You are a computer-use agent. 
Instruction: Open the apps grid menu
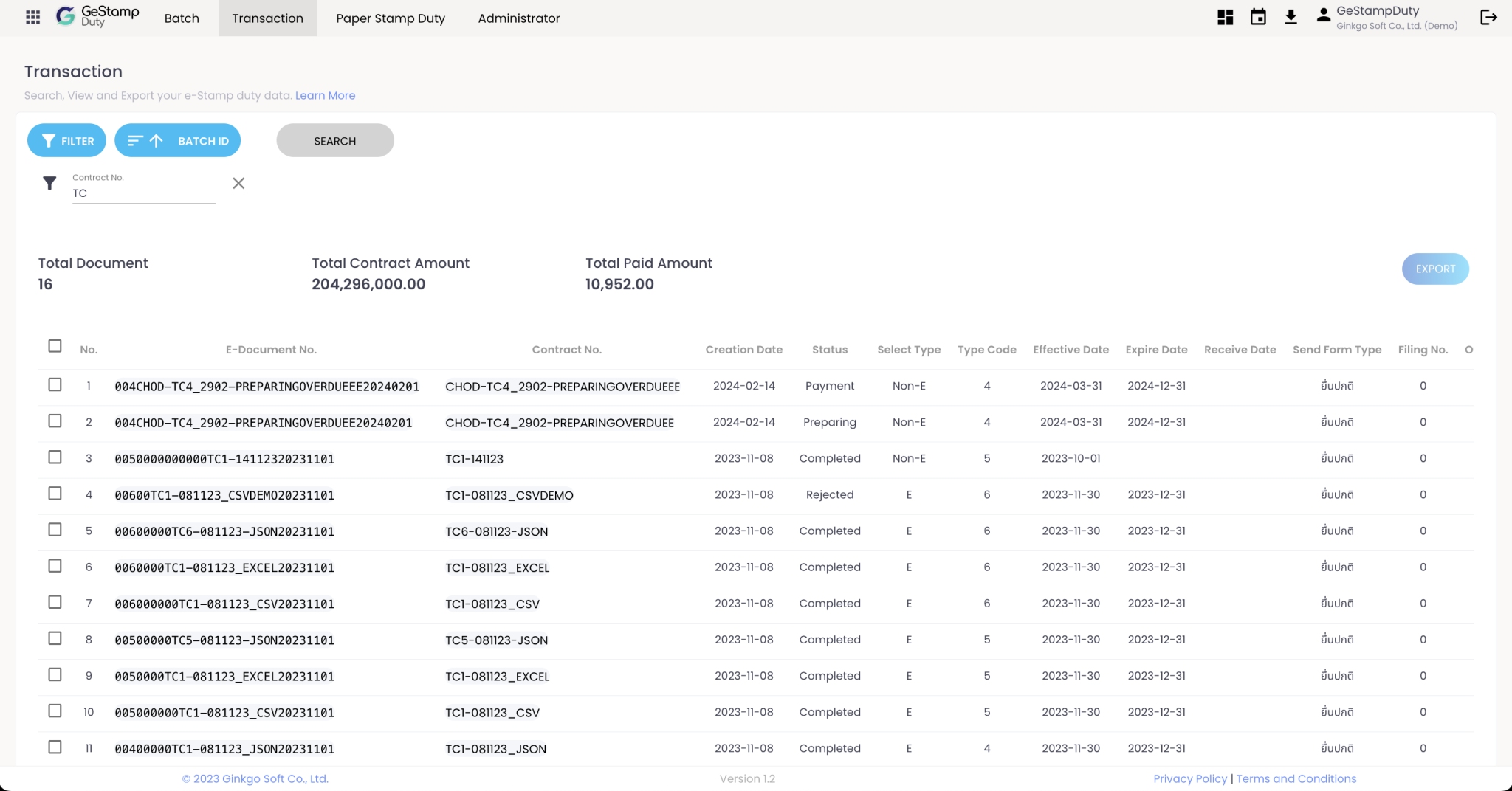32,17
